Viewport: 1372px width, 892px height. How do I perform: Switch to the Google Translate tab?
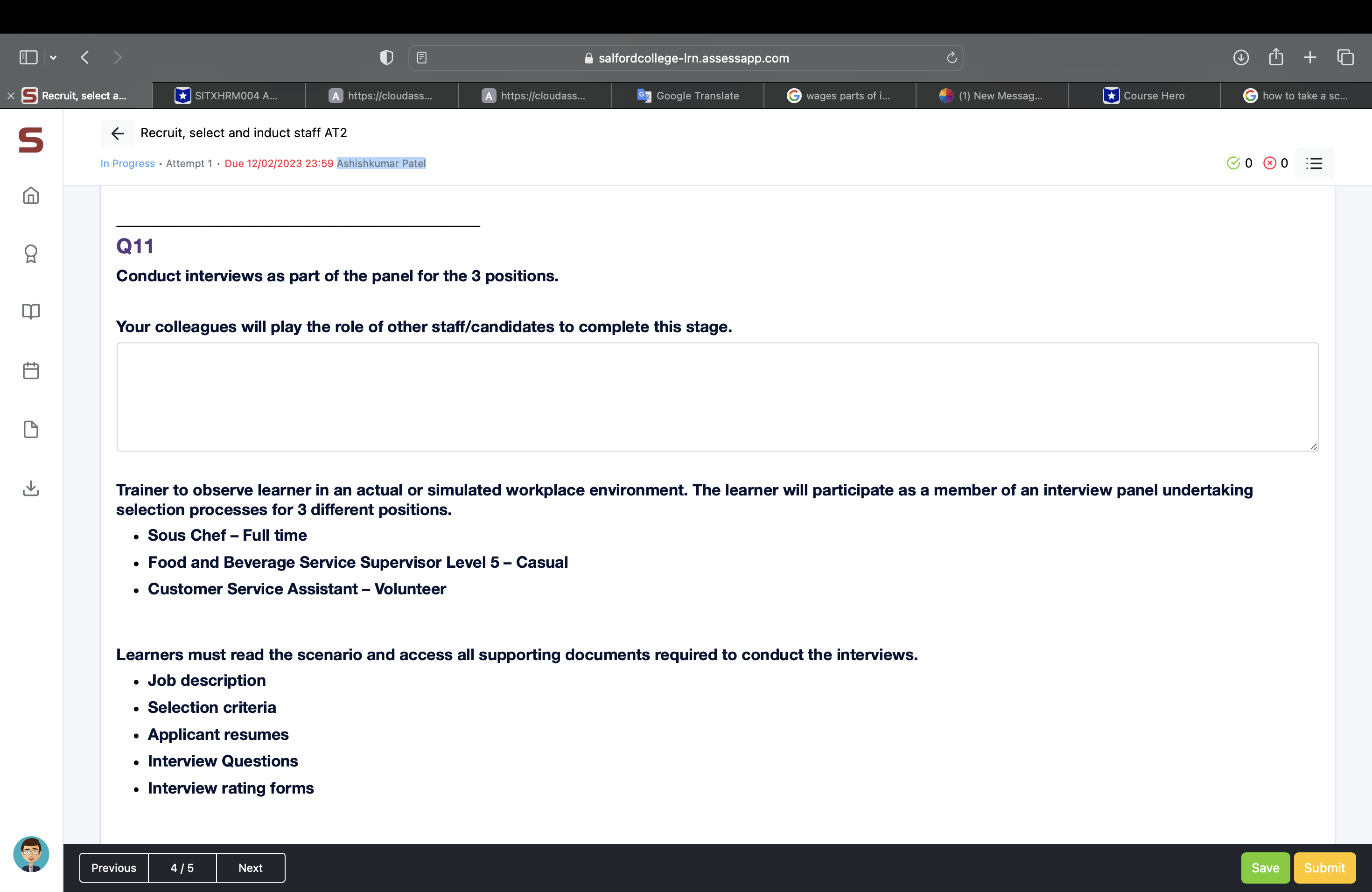[x=688, y=95]
